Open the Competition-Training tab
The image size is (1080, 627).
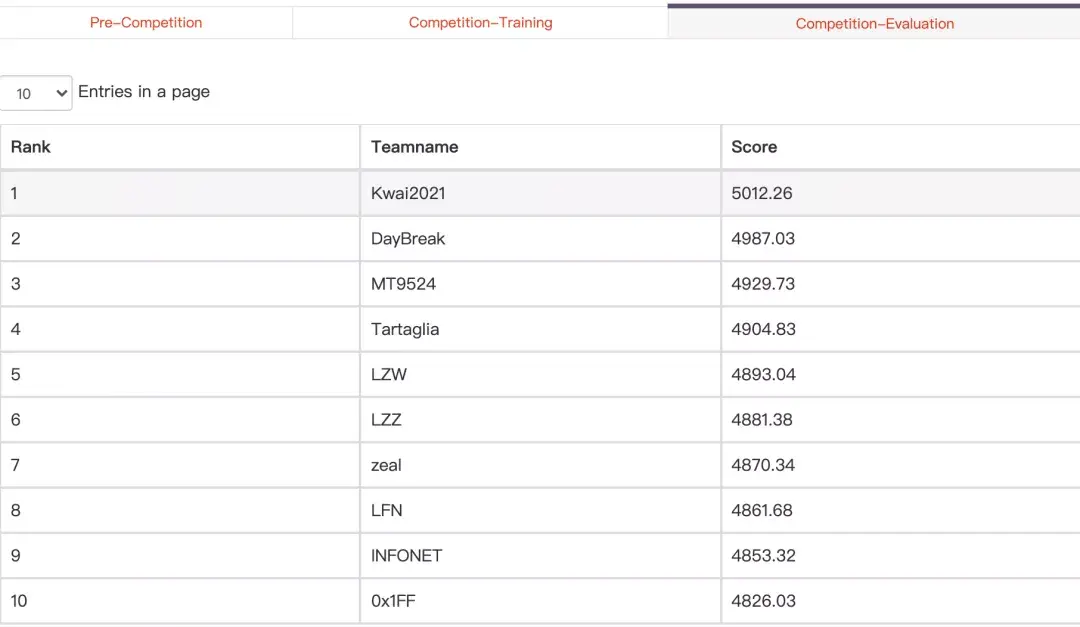(480, 22)
